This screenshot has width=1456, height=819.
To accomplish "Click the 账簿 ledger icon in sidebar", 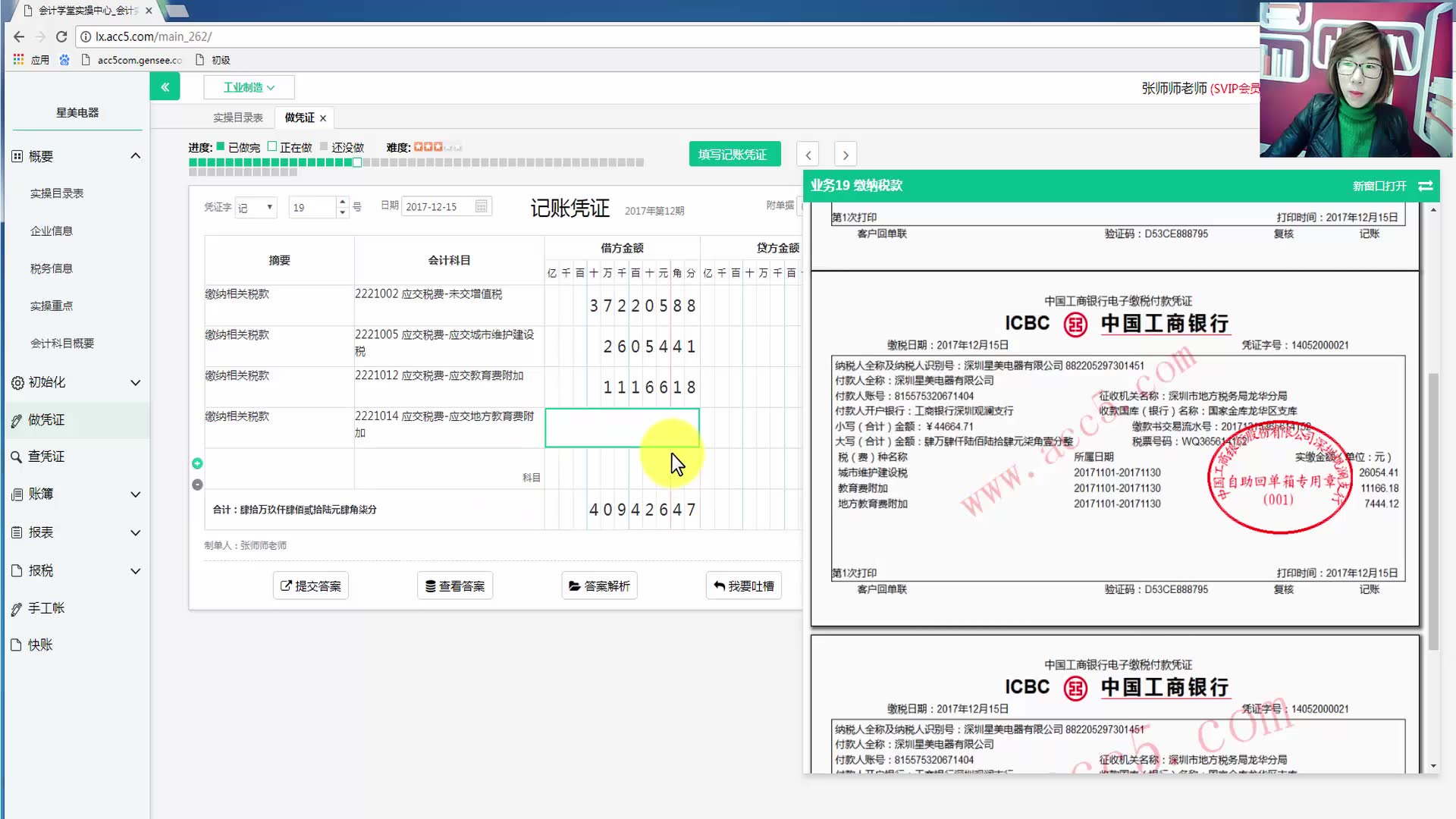I will pyautogui.click(x=17, y=494).
